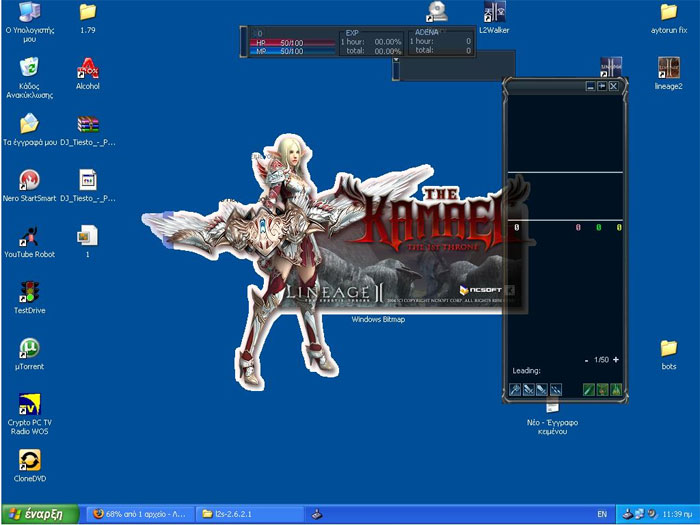
Task: Open the L2Walker desktop shortcut
Action: 494,18
